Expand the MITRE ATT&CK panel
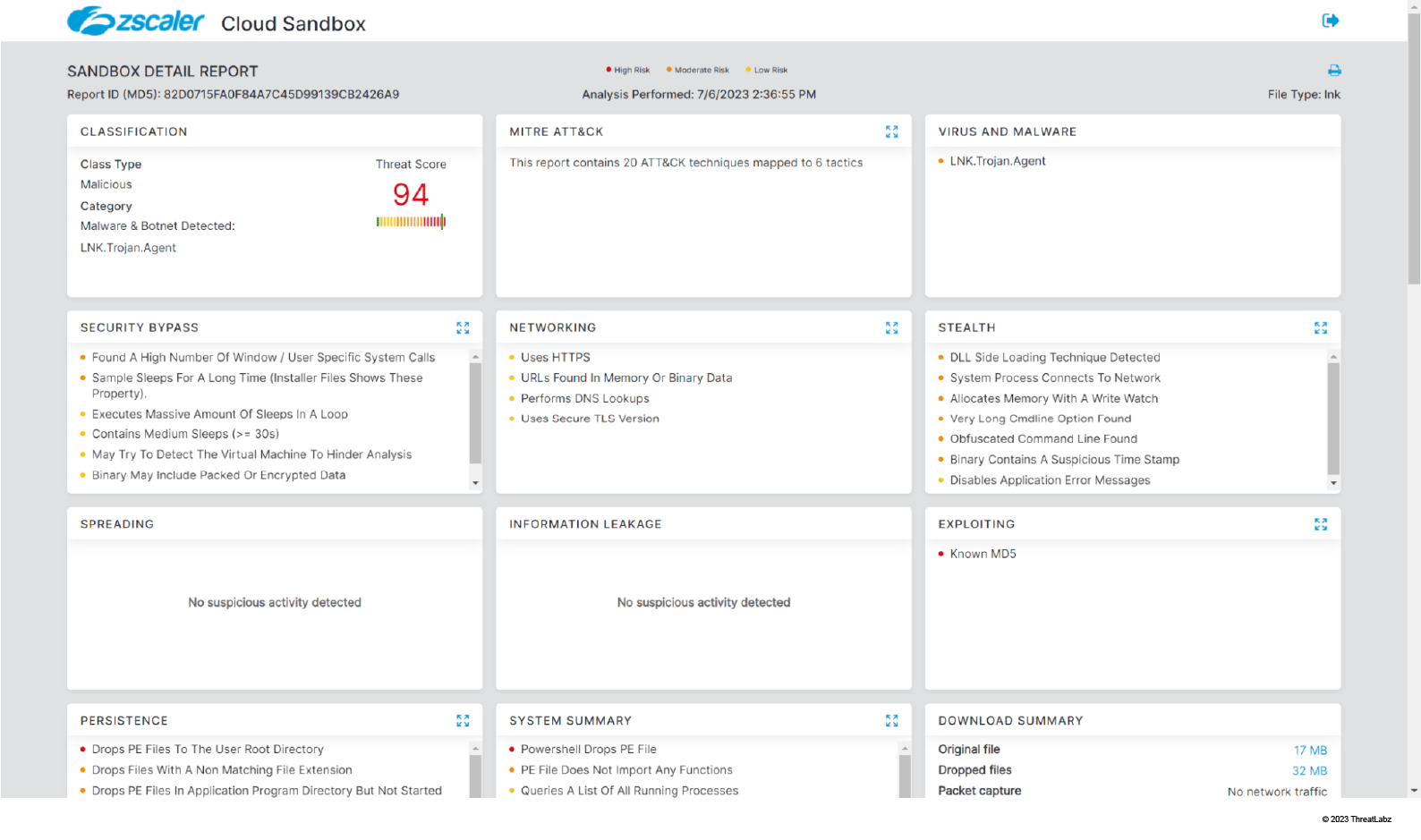1421x840 pixels. tap(891, 132)
